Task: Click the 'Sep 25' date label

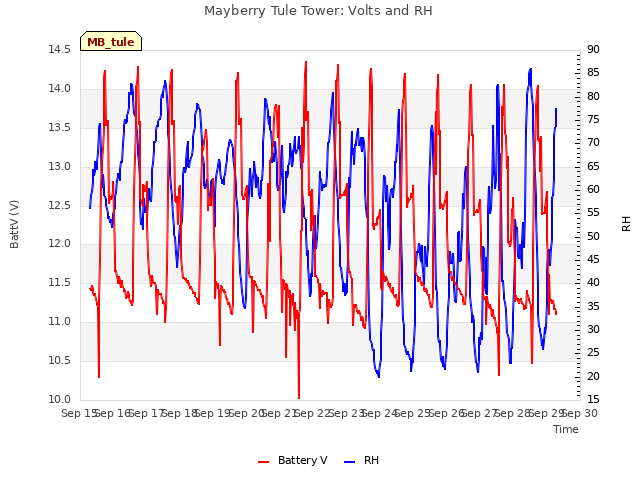Action: pyautogui.click(x=413, y=413)
